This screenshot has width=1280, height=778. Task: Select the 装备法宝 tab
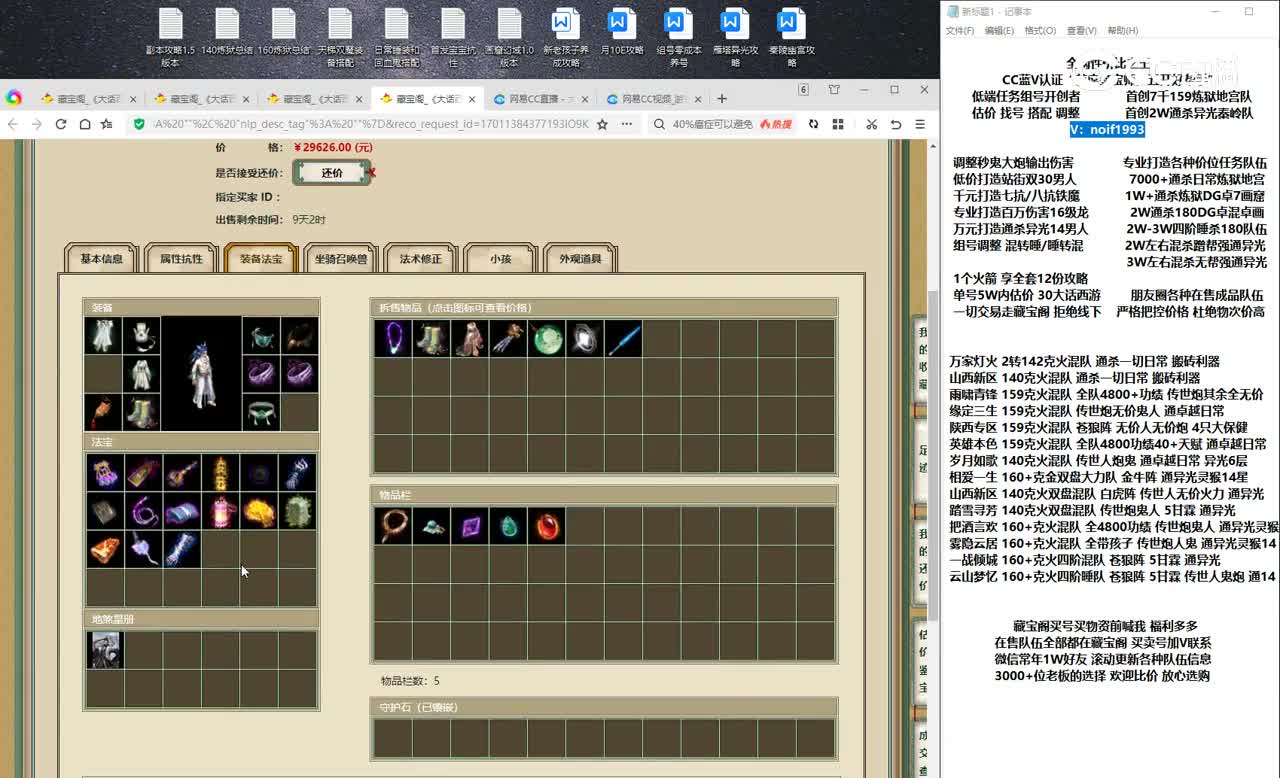point(261,259)
